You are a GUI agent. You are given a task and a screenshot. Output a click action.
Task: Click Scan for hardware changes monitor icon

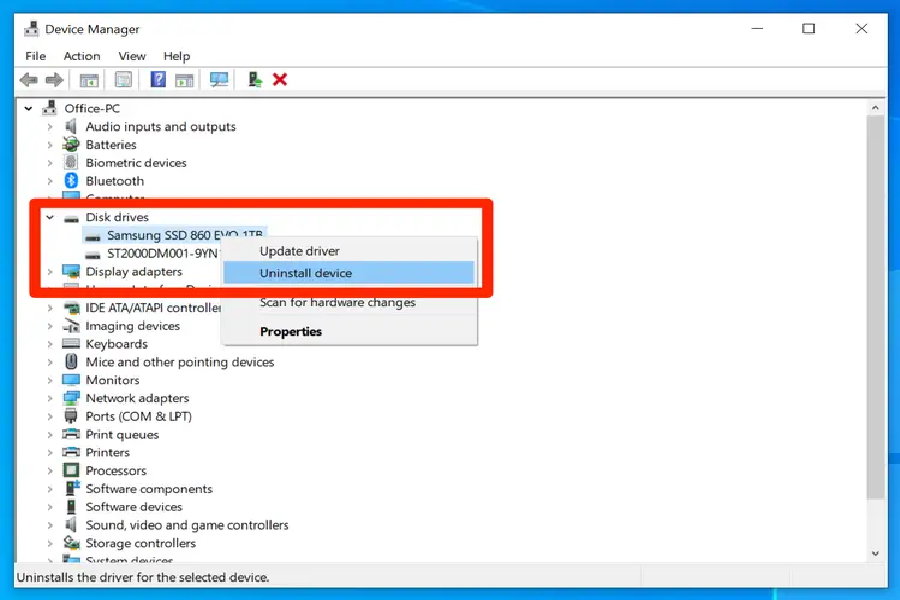(219, 80)
